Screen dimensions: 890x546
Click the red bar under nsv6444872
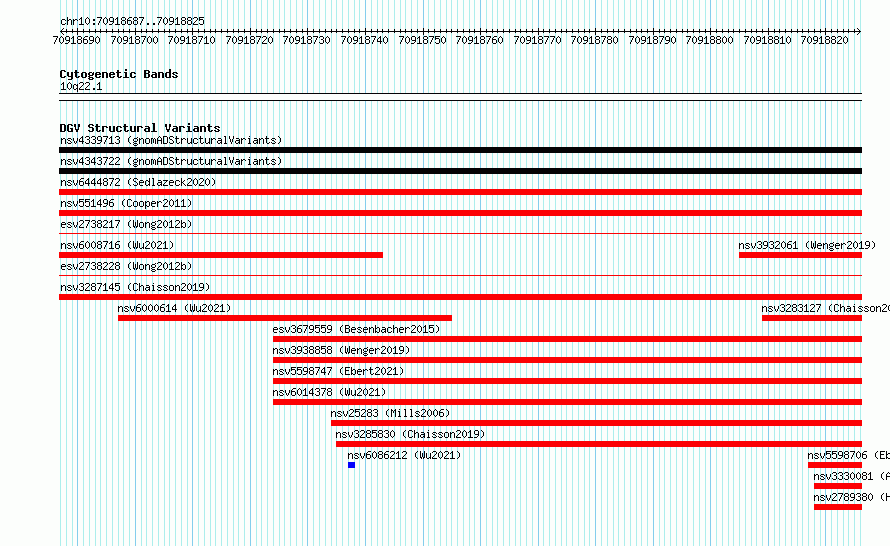pos(460,192)
